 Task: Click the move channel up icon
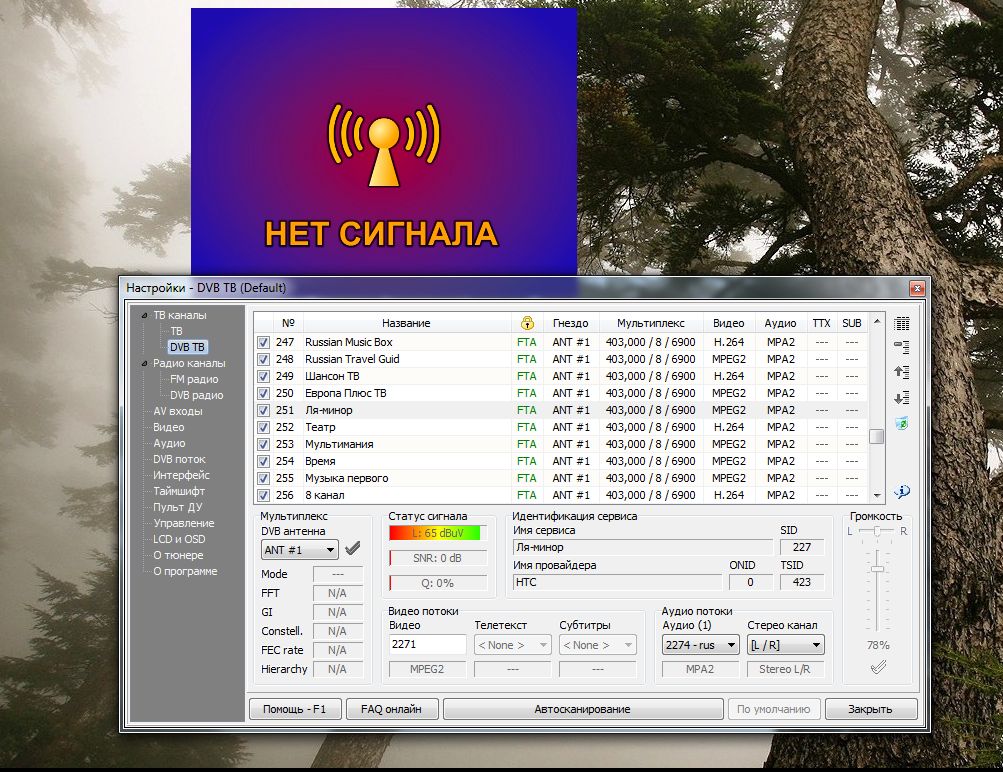click(x=902, y=372)
